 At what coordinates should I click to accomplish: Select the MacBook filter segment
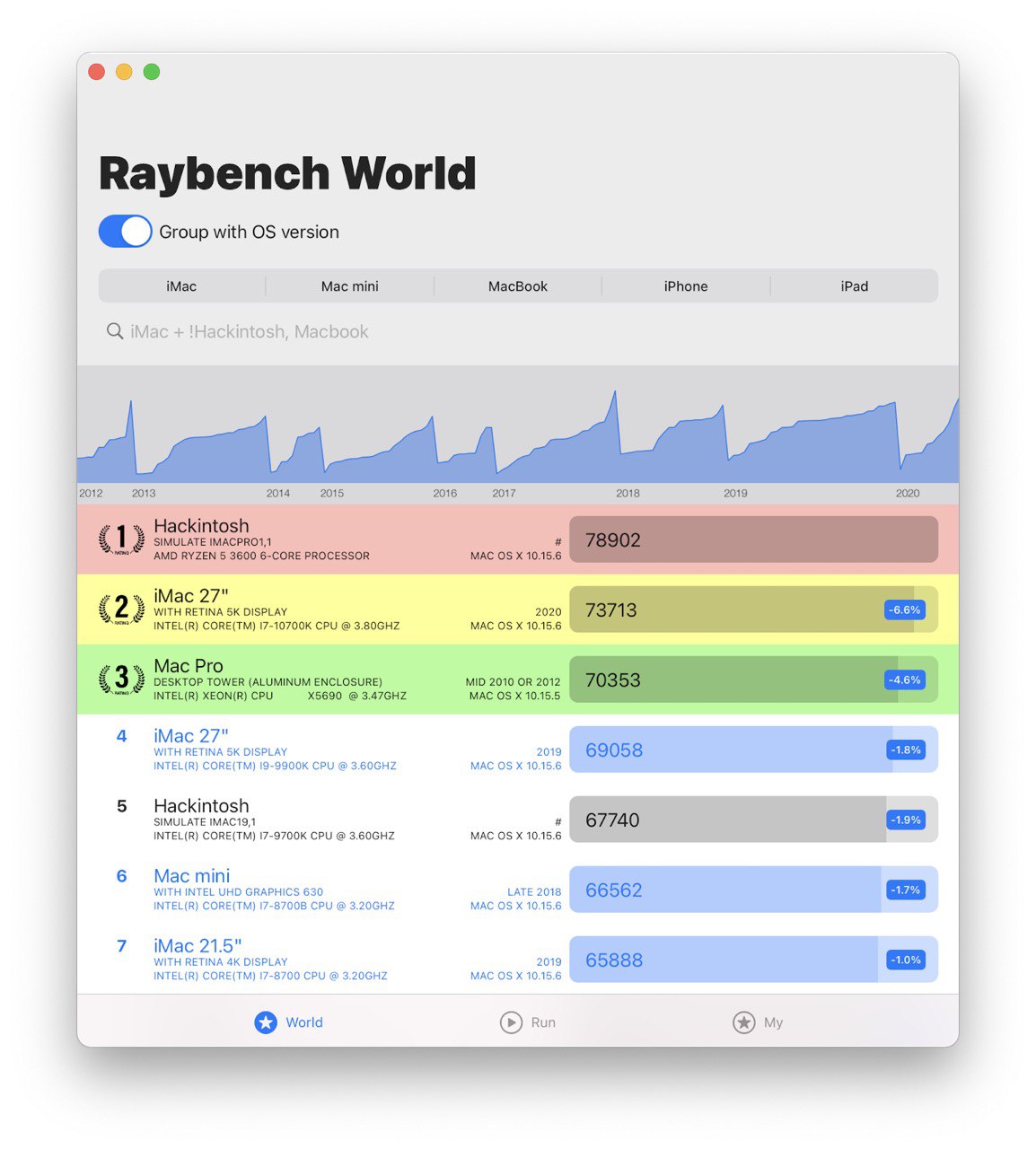point(518,286)
